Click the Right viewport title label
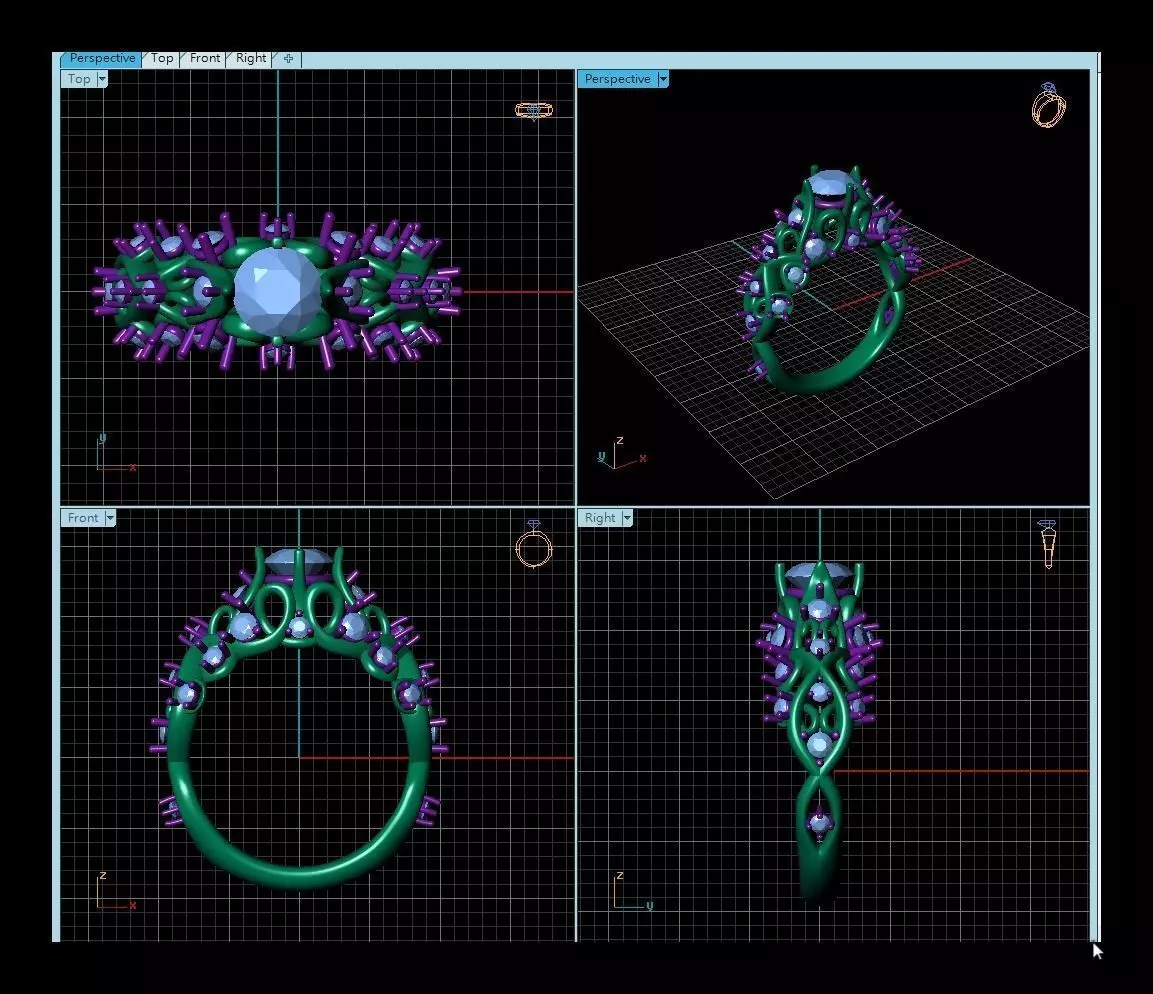 (x=600, y=518)
